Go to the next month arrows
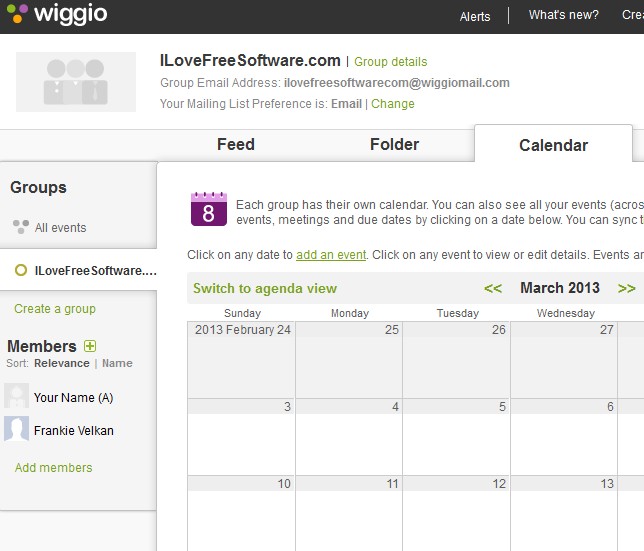Viewport: 644px width, 551px height. point(627,288)
